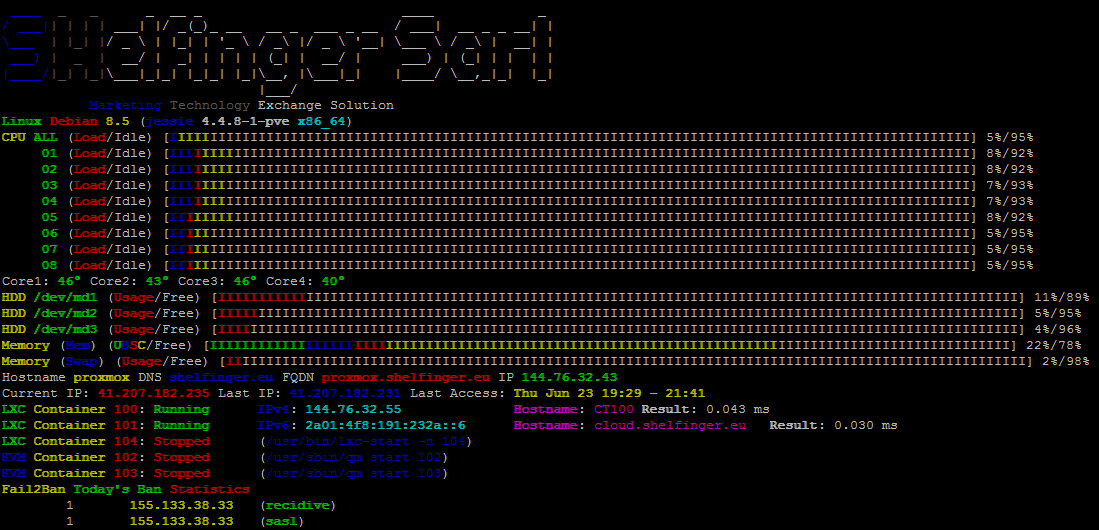
Task: Click the "(recidive)" jail name
Action: 298,505
